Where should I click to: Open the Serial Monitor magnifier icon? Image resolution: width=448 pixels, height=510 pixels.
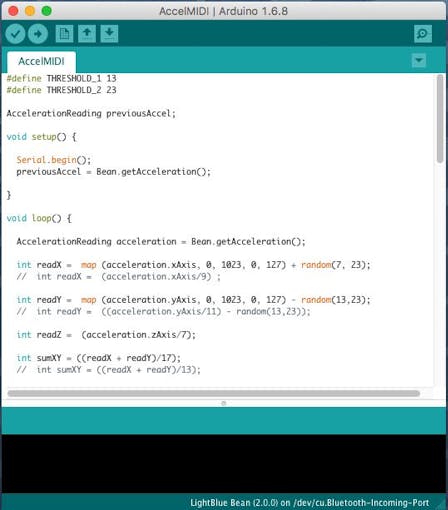(x=423, y=34)
